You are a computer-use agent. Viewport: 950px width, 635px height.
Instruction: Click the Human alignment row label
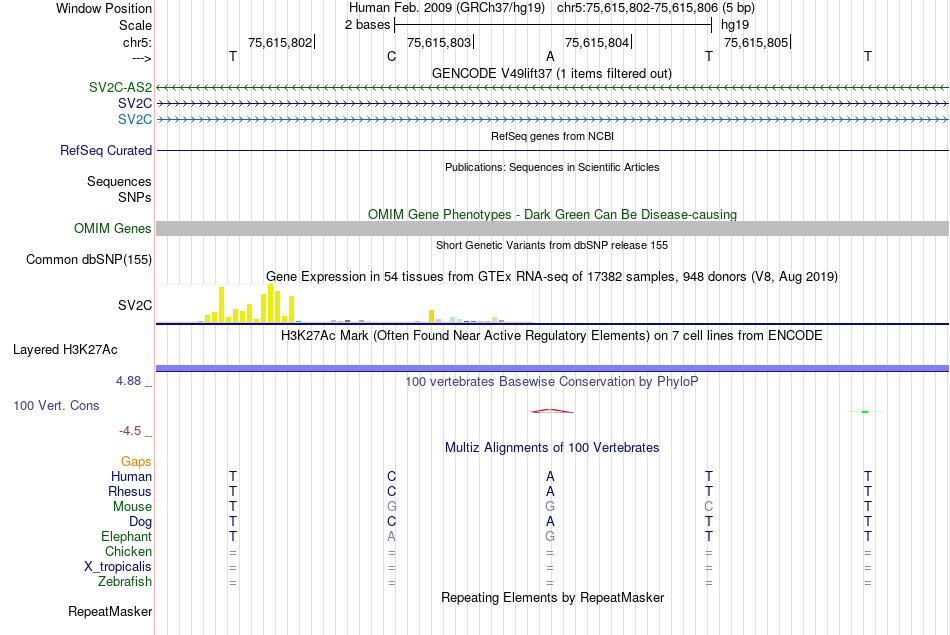pos(131,477)
